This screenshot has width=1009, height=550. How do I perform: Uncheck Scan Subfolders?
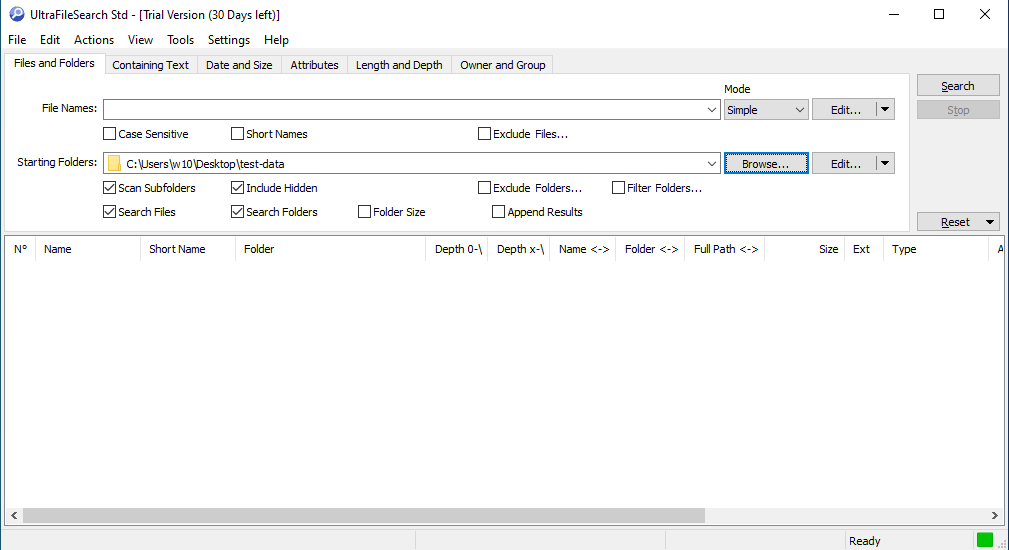coord(109,188)
